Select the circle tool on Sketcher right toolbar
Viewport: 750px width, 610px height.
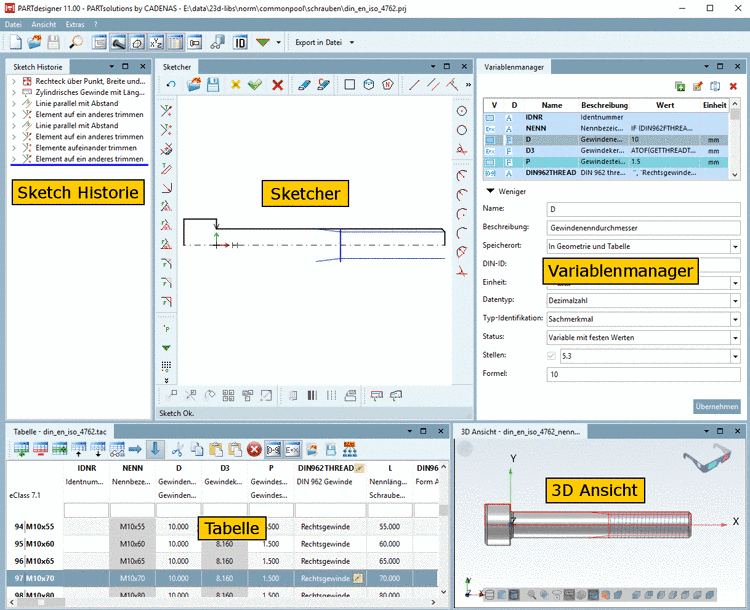(x=462, y=130)
